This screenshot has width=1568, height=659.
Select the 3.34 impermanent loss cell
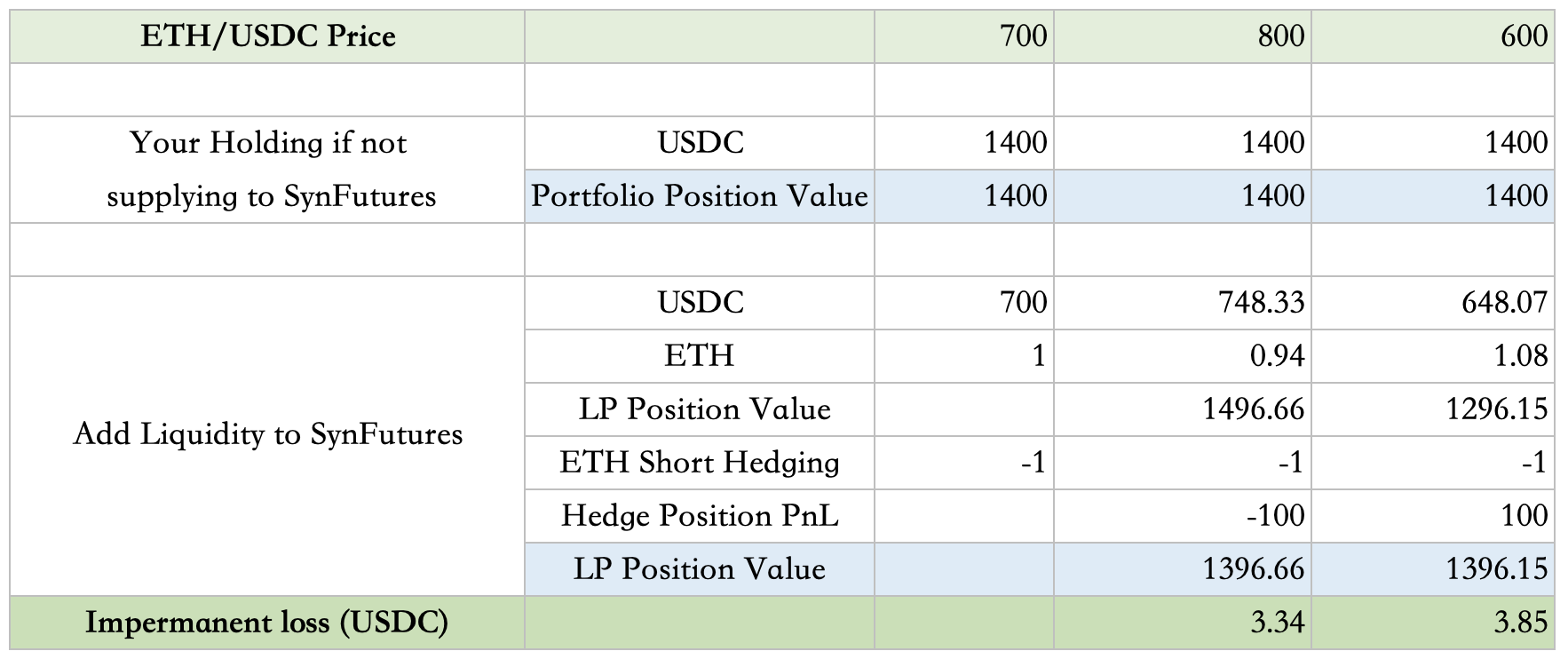[x=1183, y=623]
